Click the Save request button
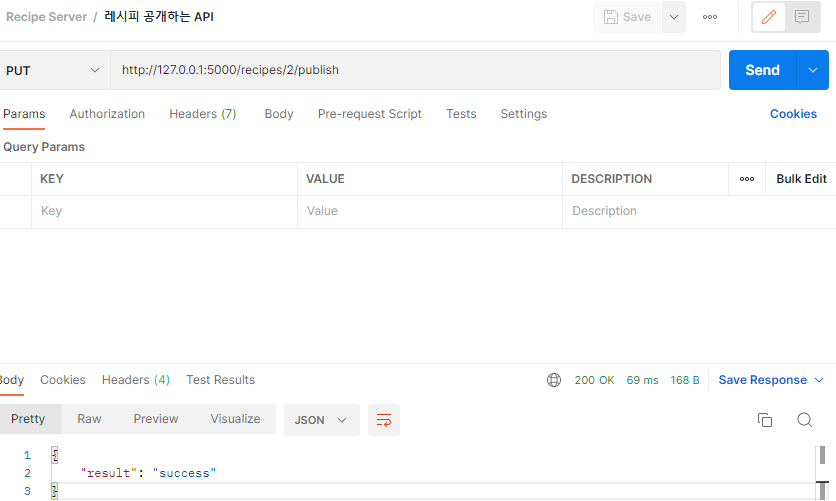Viewport: 836px width, 501px height. (x=627, y=17)
